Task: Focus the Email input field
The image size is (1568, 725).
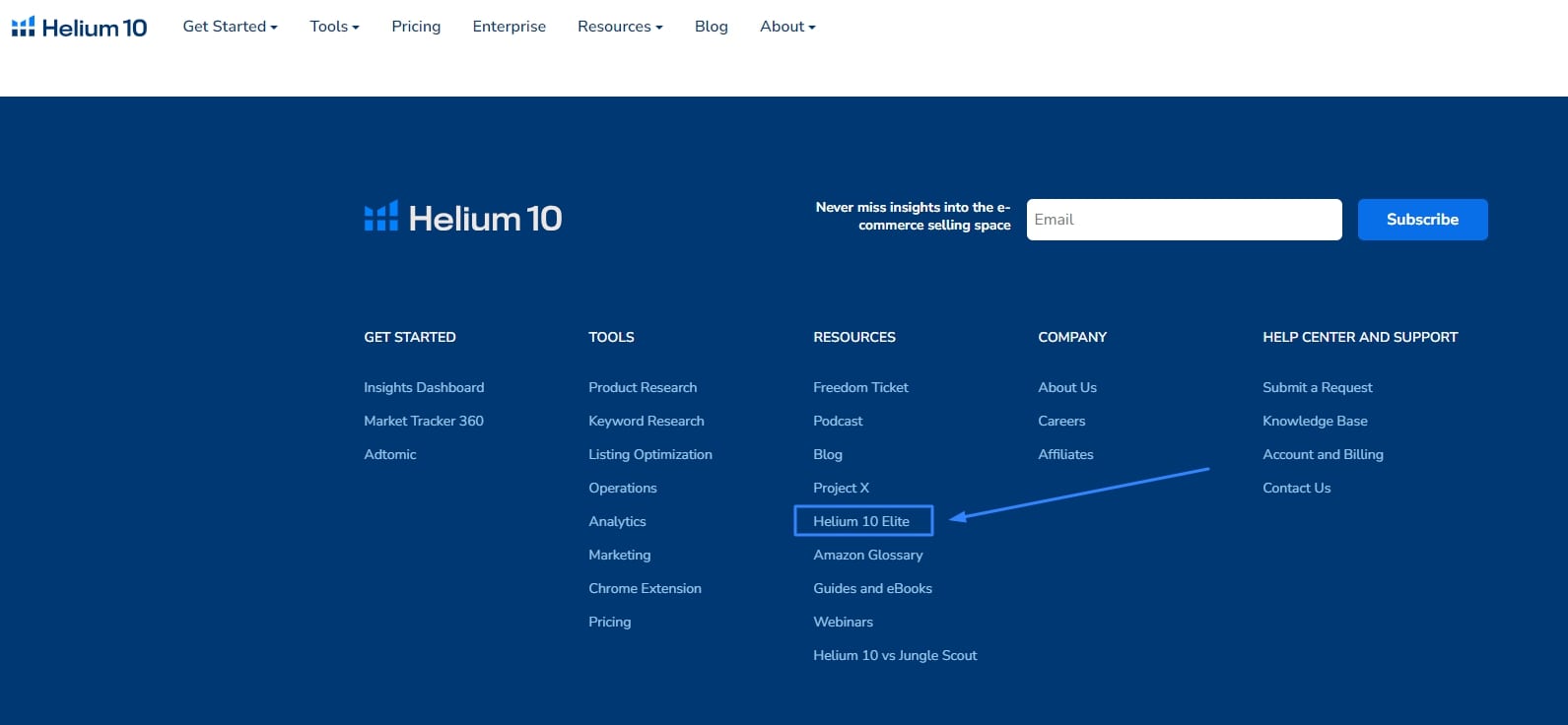Action: (x=1184, y=220)
